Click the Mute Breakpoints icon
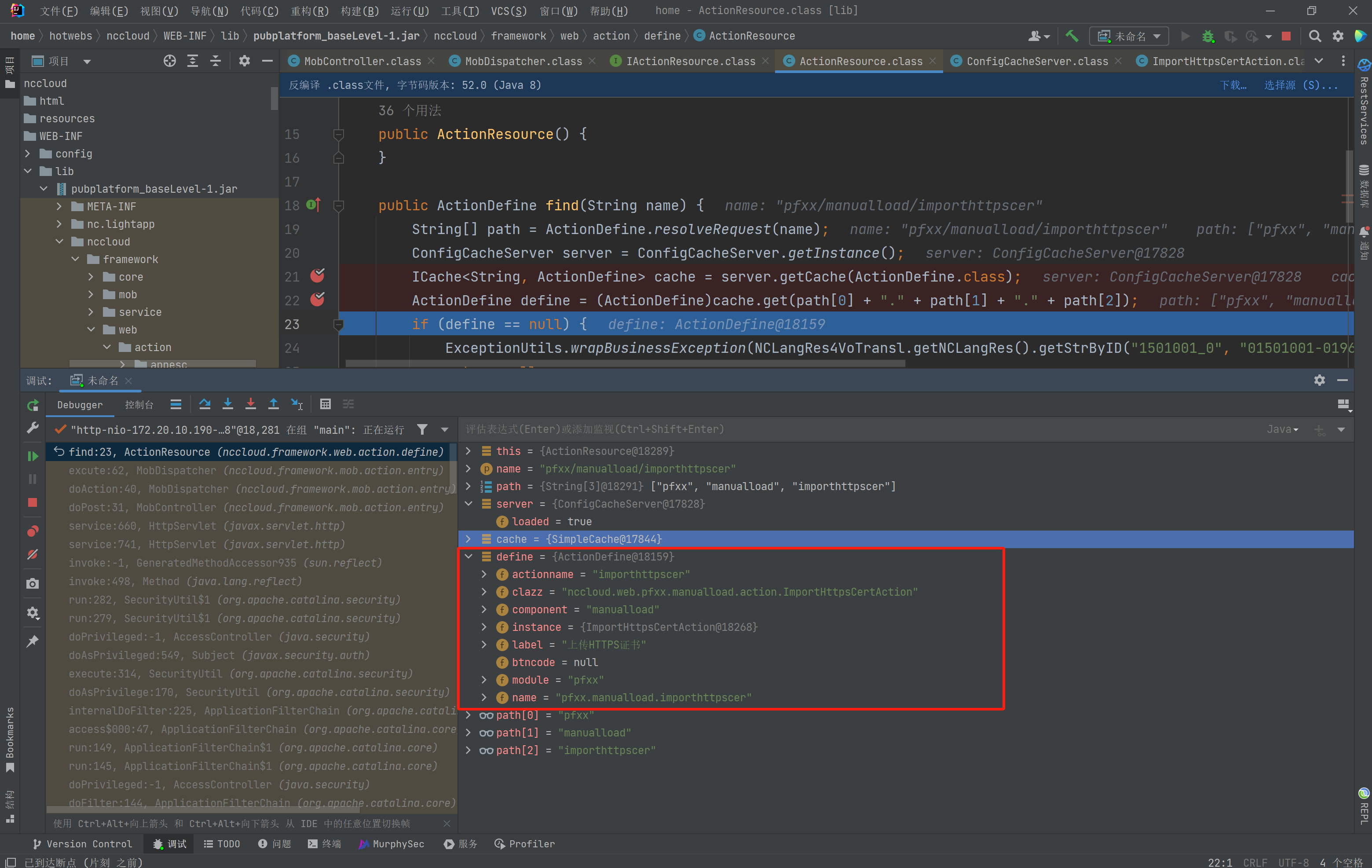The width and height of the screenshot is (1372, 868). pos(33,554)
